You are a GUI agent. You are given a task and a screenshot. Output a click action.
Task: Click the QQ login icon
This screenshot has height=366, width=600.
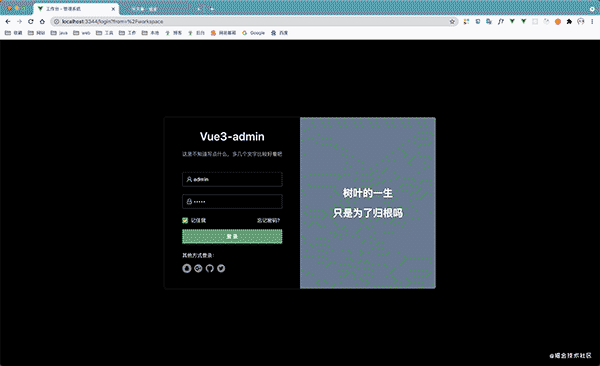pyautogui.click(x=186, y=268)
